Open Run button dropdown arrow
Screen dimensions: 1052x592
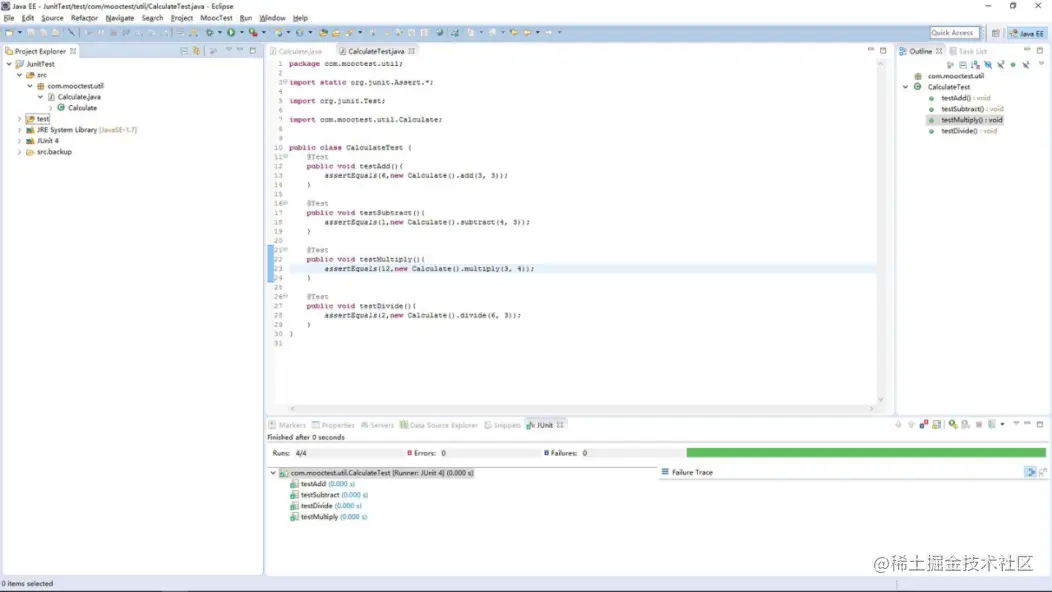click(242, 32)
